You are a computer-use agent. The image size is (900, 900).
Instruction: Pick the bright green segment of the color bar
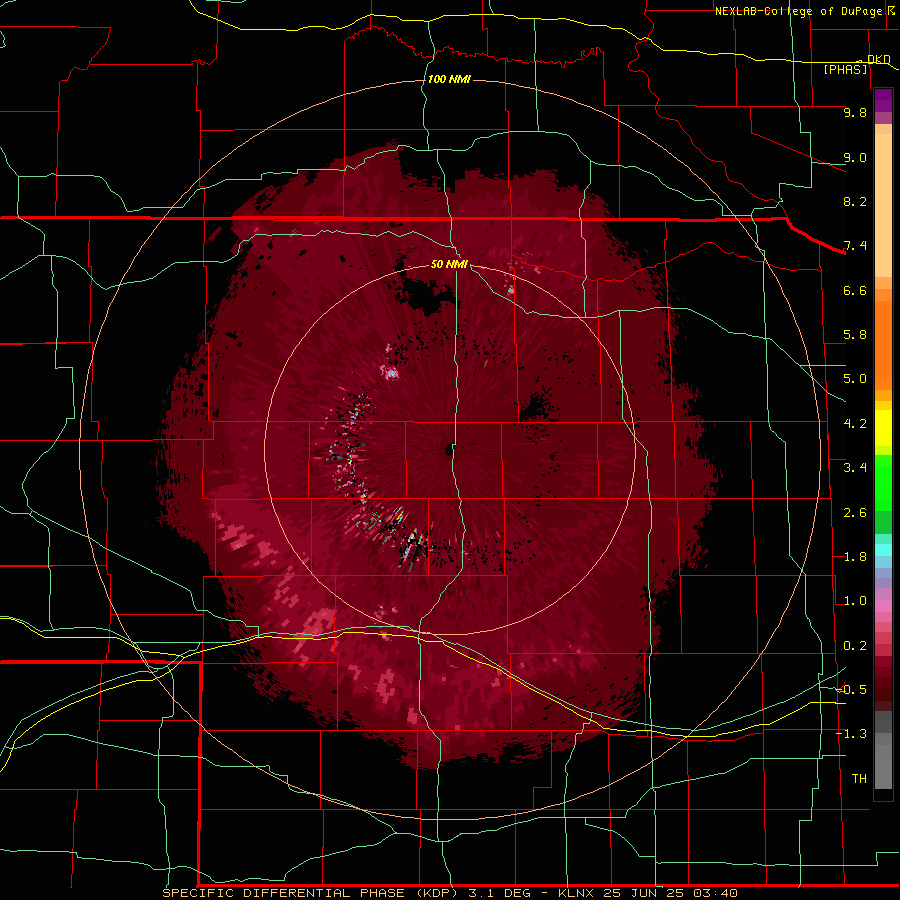pyautogui.click(x=883, y=482)
